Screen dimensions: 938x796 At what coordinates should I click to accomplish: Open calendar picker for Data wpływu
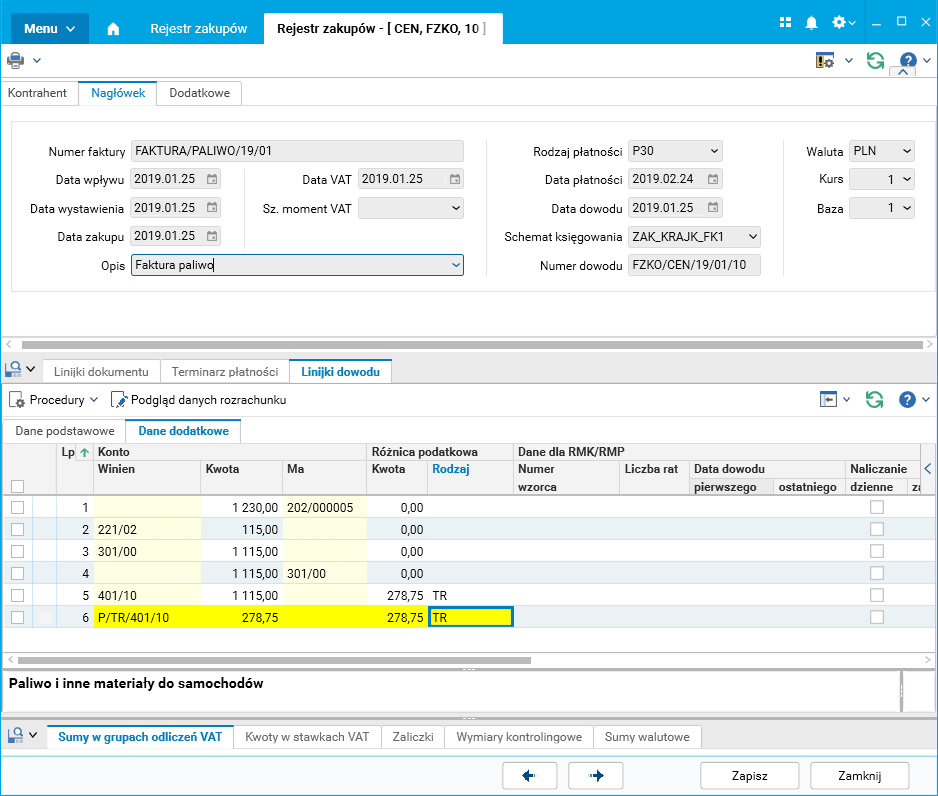[212, 180]
